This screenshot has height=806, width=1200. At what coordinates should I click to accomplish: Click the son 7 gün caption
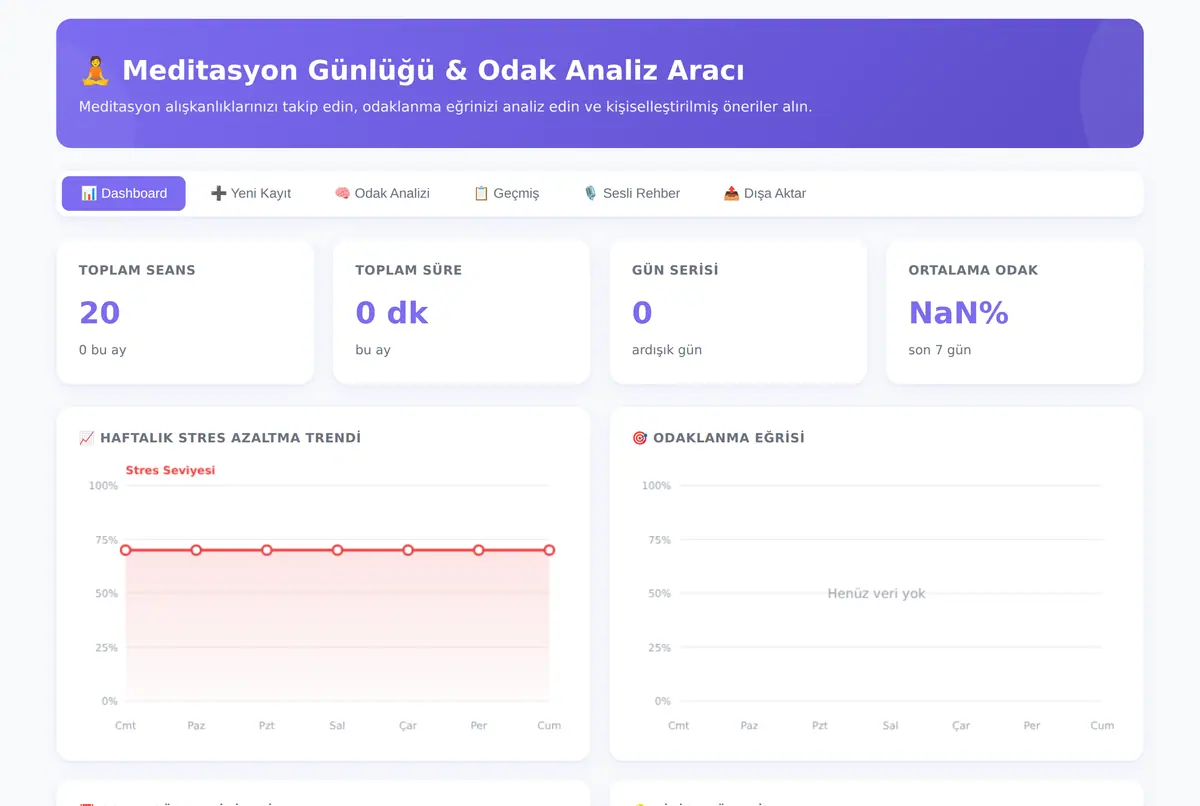pyautogui.click(x=940, y=350)
